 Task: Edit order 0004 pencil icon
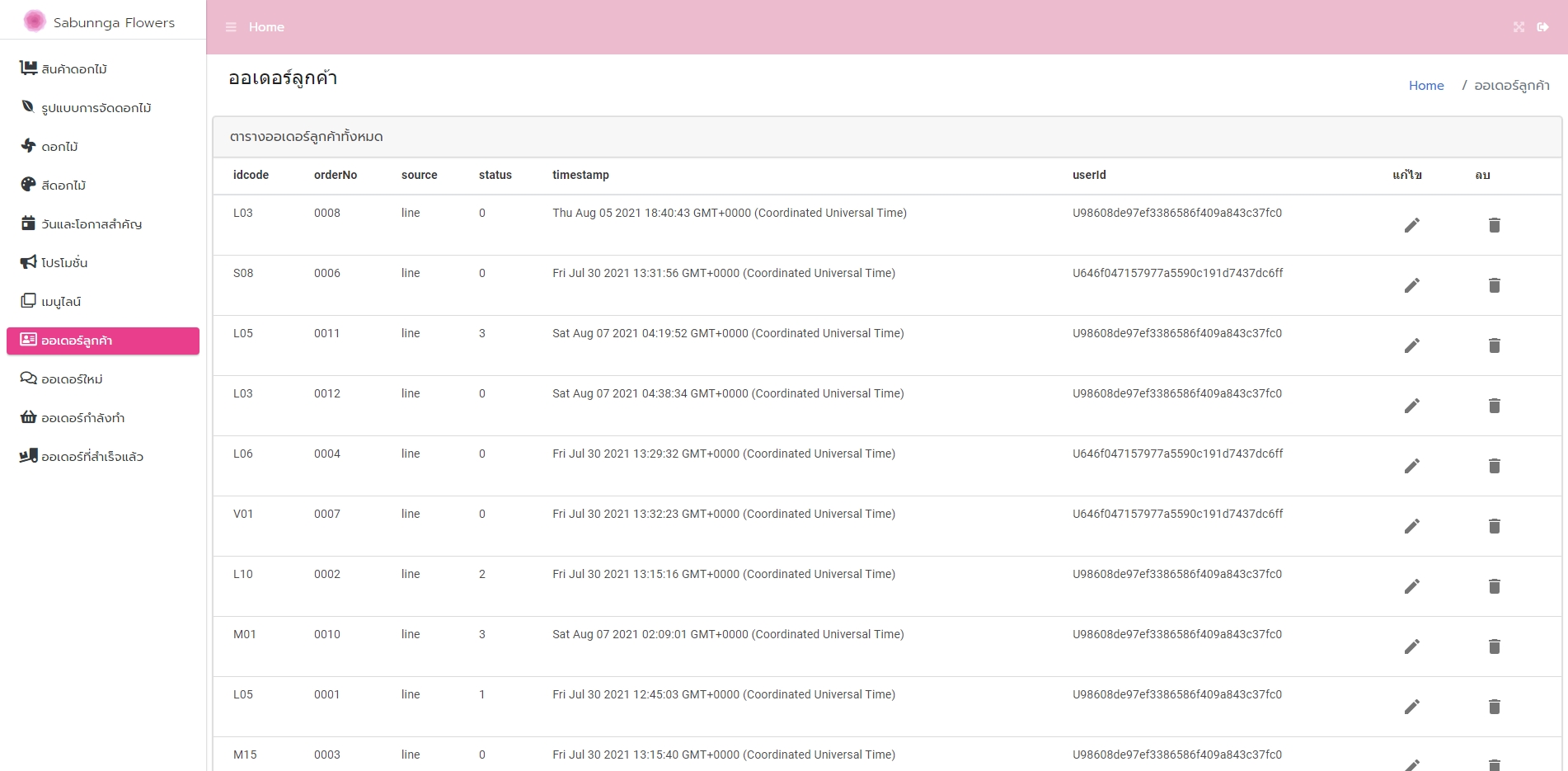1412,466
